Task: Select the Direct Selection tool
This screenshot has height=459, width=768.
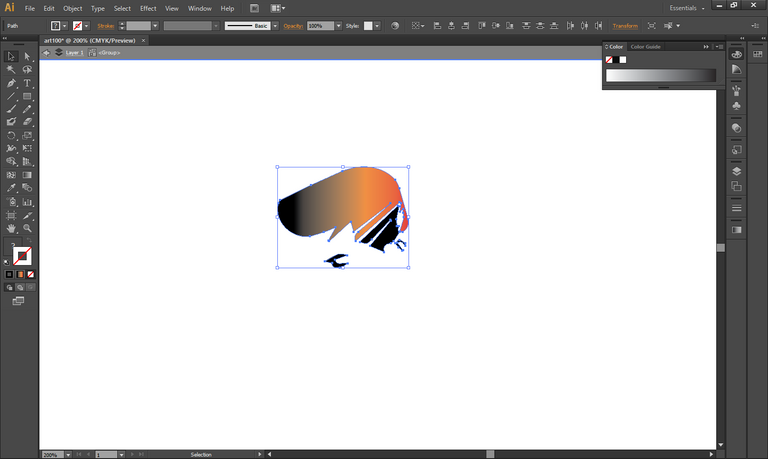Action: (27, 56)
